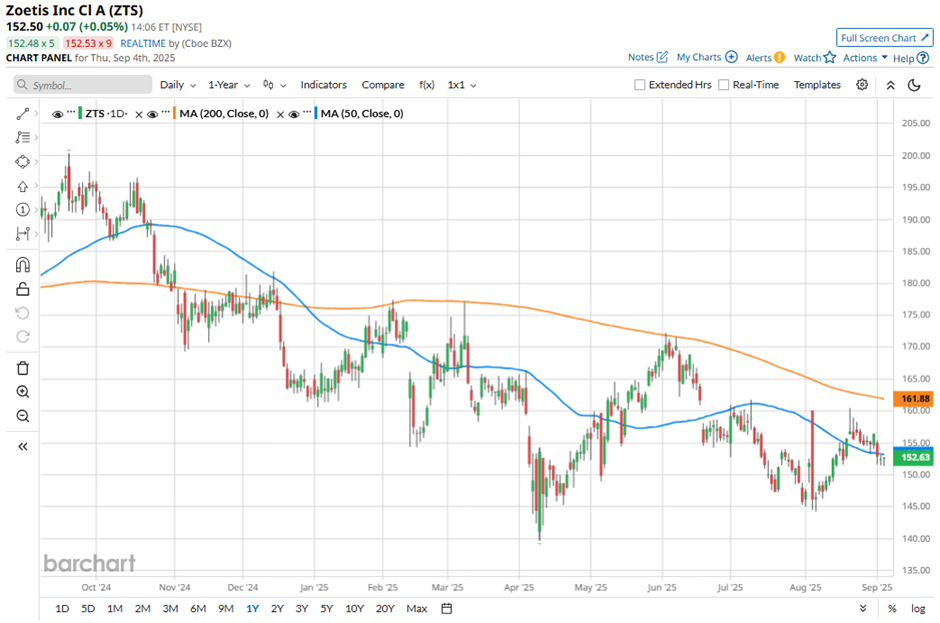This screenshot has width=940, height=623.
Task: Enable the Real-Time checkbox
Action: coord(724,85)
